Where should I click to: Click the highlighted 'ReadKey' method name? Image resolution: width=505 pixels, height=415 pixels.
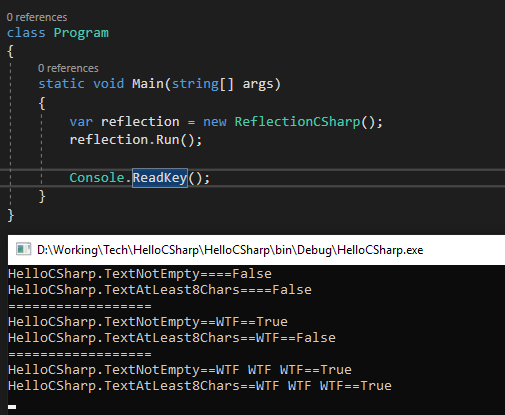(x=160, y=178)
